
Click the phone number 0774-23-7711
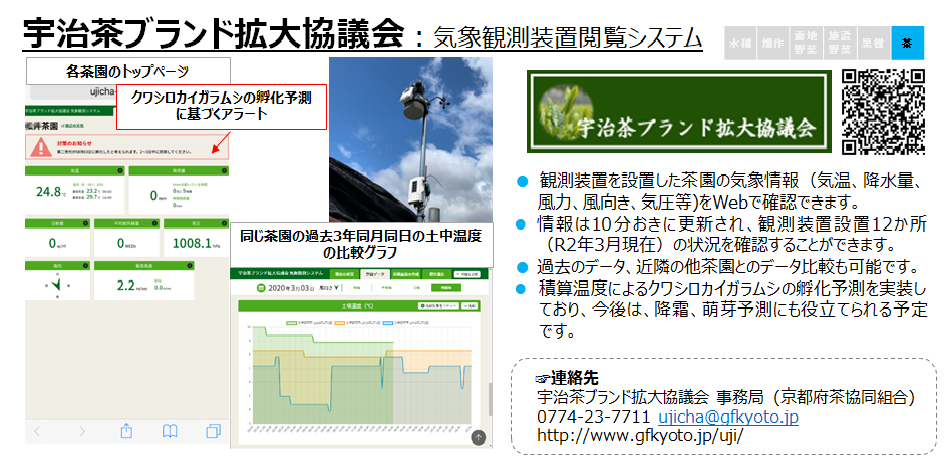pos(593,417)
